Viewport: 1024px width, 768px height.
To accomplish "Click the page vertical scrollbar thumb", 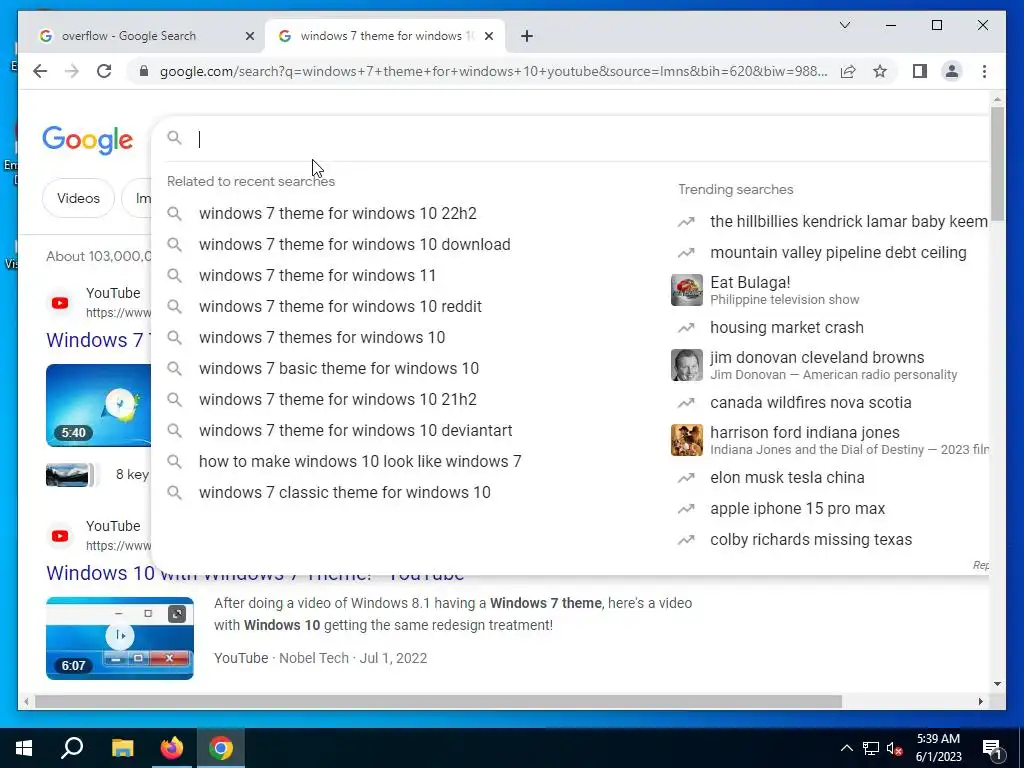I will pyautogui.click(x=997, y=163).
